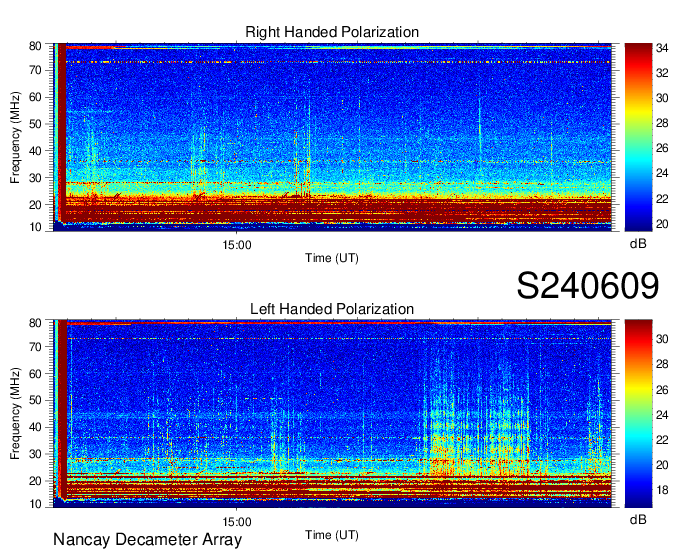This screenshot has width=680, height=552.
Task: Click the right-handed polarization spectrogram image
Action: [332, 137]
